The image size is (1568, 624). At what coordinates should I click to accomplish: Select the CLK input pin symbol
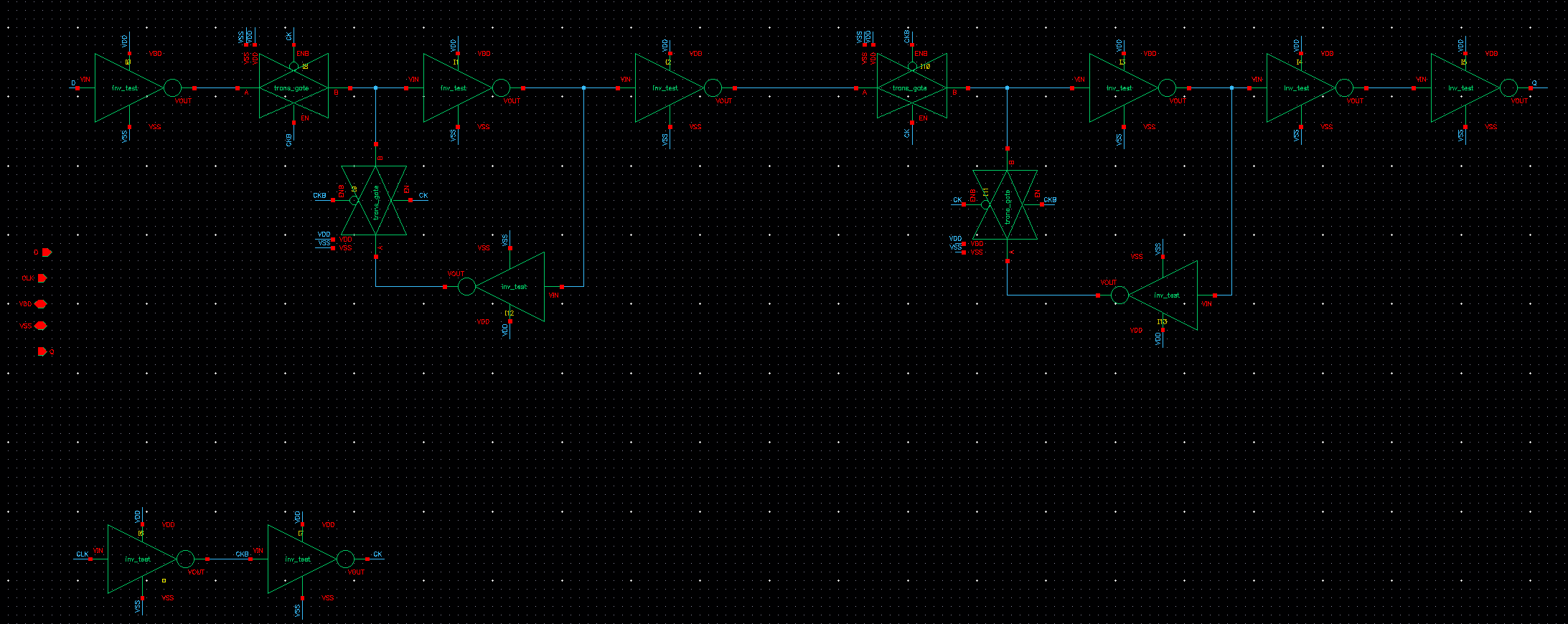pyautogui.click(x=42, y=278)
